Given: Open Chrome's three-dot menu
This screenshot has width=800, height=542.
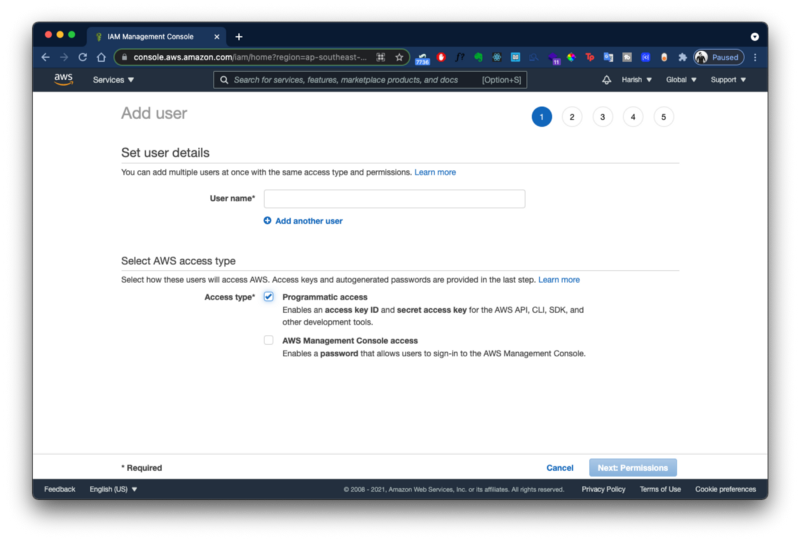Looking at the screenshot, I should pyautogui.click(x=755, y=57).
